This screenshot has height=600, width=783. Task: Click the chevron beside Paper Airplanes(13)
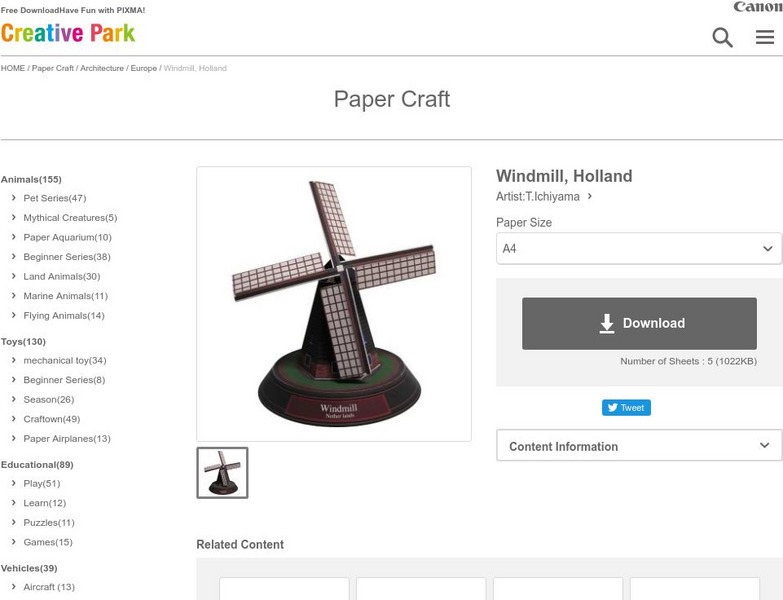(13, 438)
